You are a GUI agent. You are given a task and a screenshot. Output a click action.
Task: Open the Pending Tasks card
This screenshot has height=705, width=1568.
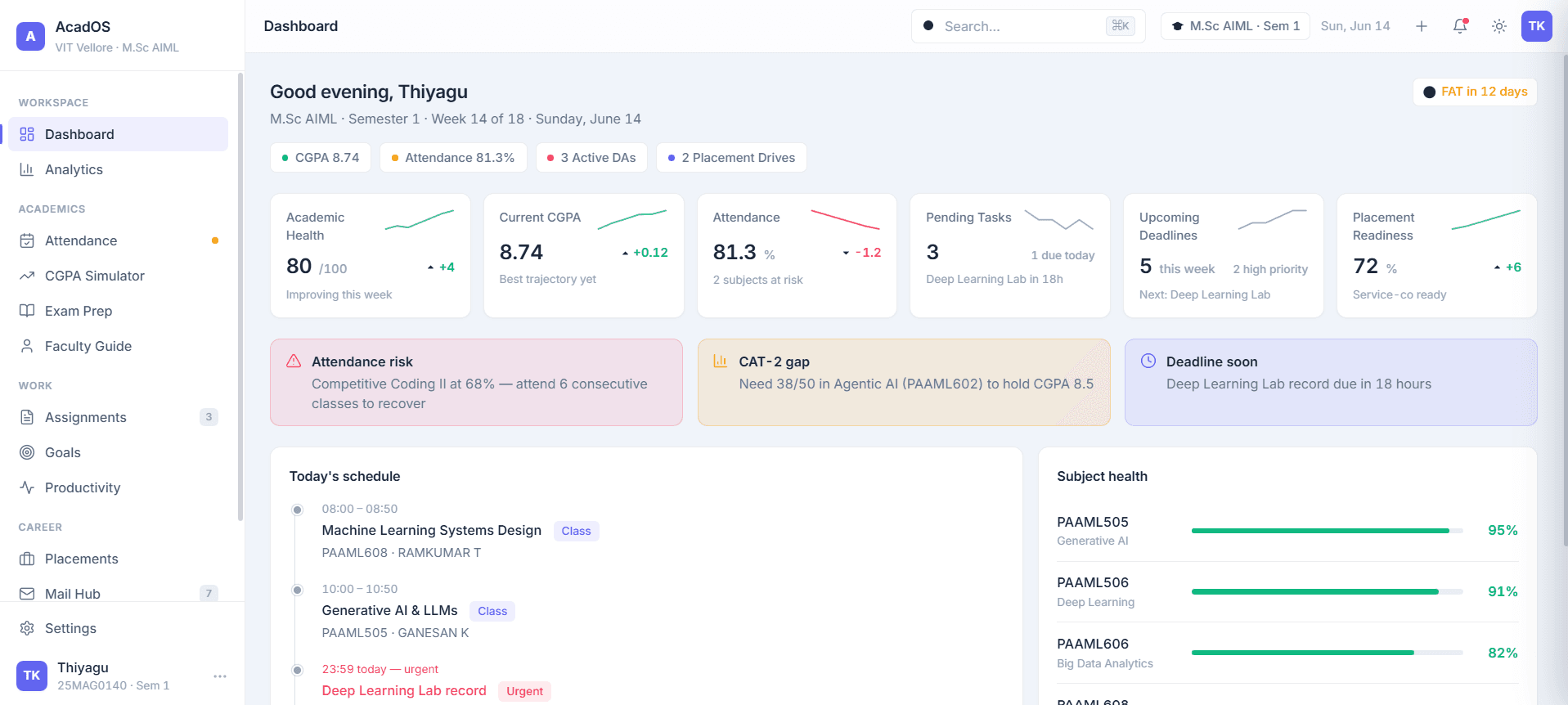[x=1010, y=255]
